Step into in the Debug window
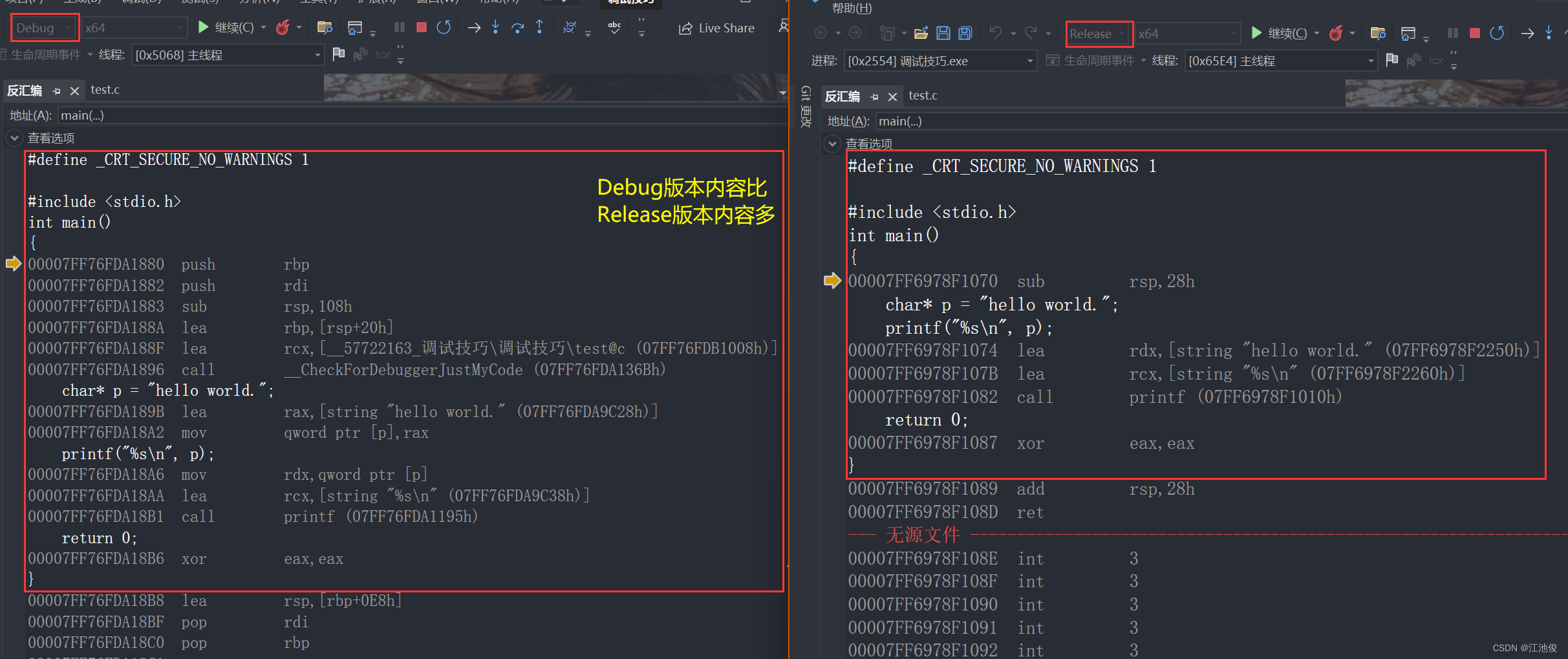Screen dimensions: 1568x659 point(495,27)
